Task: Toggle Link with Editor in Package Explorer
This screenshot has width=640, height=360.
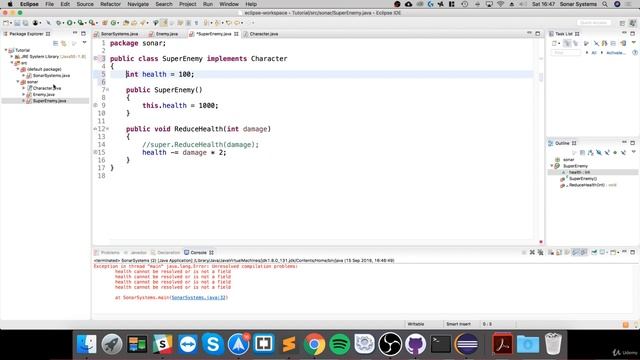Action: (64, 43)
